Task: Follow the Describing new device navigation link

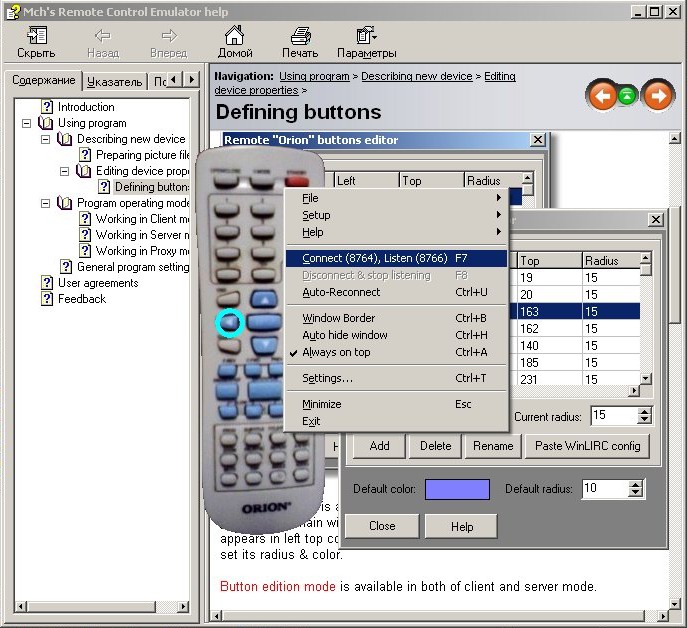Action: [x=417, y=76]
